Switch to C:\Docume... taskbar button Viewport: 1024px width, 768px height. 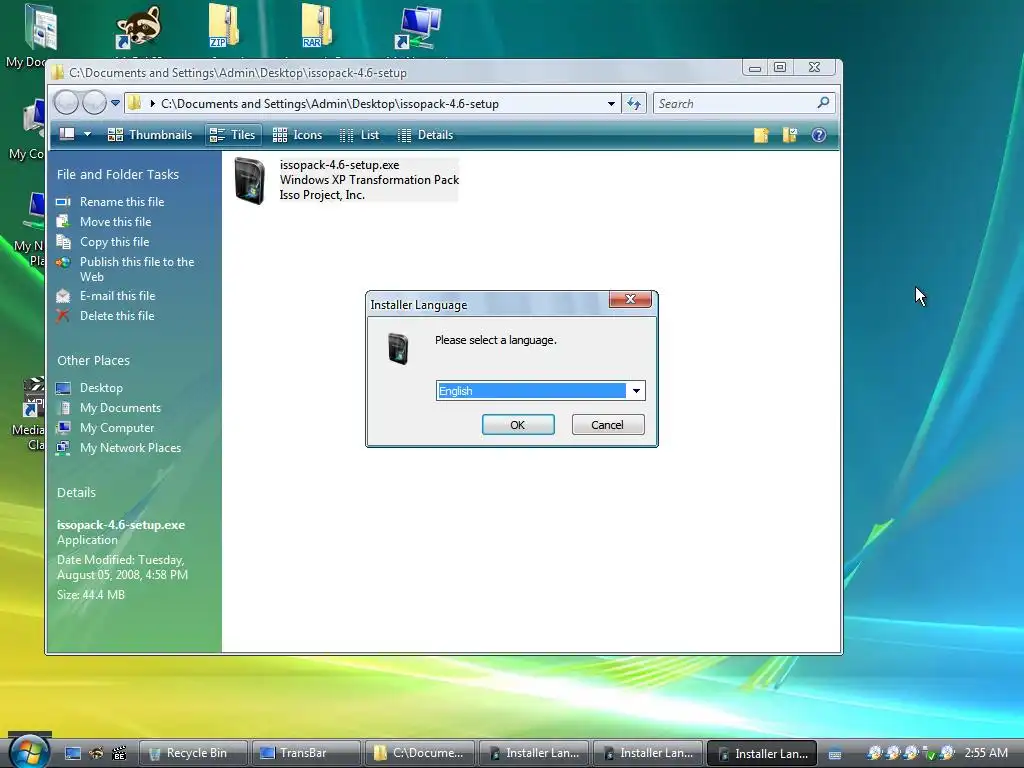click(420, 753)
